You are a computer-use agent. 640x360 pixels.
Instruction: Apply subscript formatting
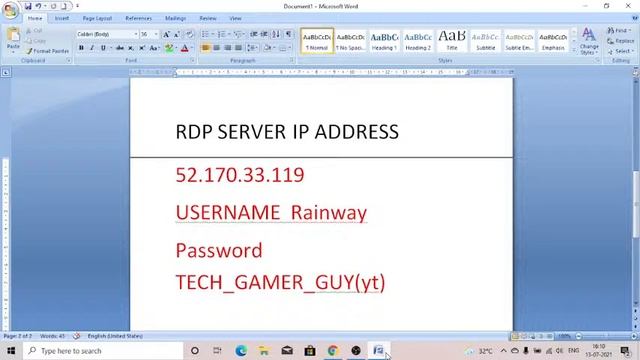coord(131,48)
